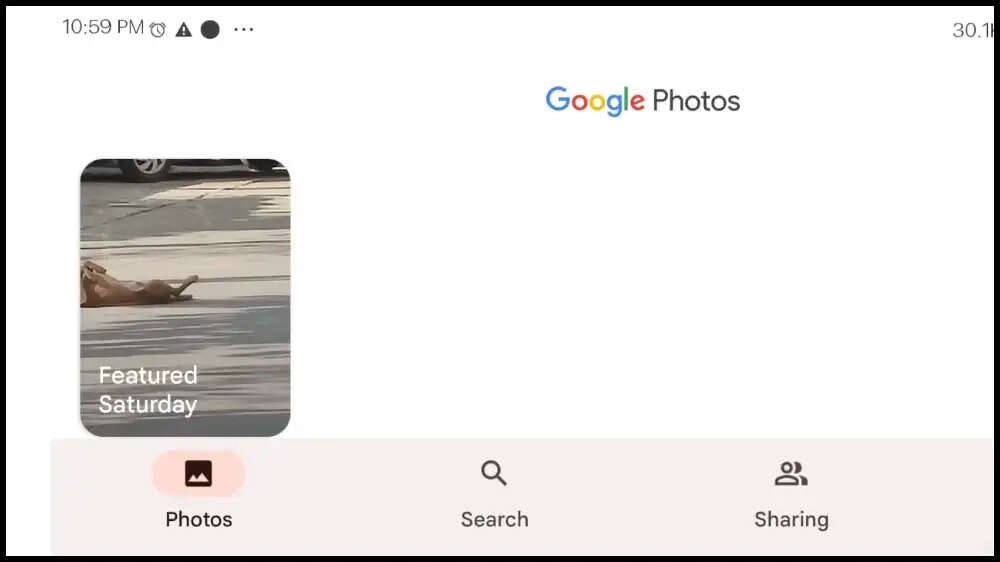1000x562 pixels.
Task: Click the "Saturday" caption on the memory
Action: tap(148, 404)
